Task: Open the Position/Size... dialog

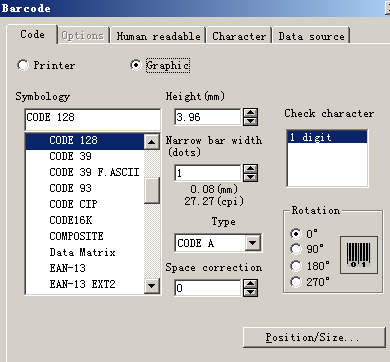Action: click(x=313, y=338)
